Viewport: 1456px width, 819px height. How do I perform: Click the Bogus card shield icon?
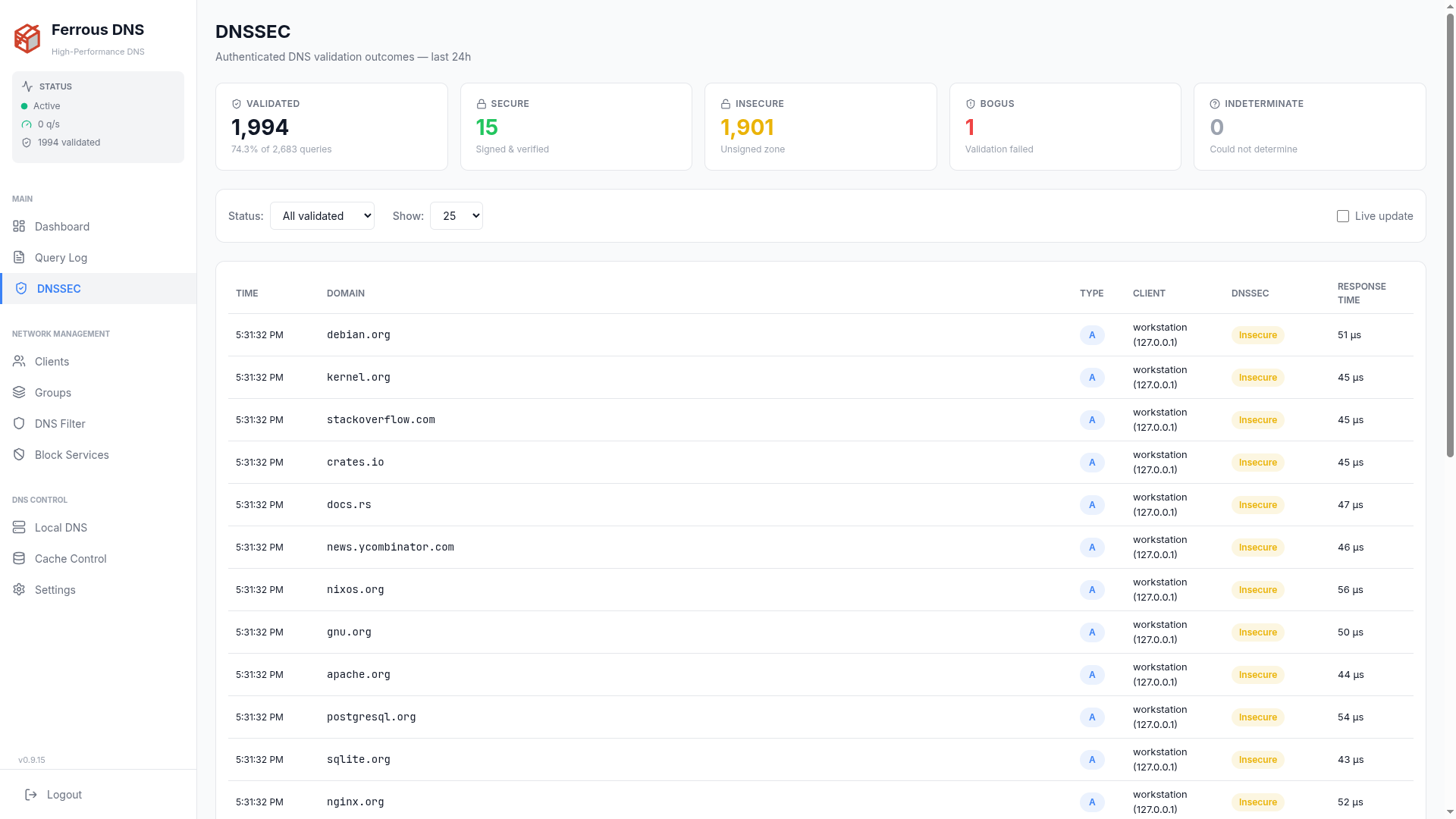pyautogui.click(x=971, y=104)
